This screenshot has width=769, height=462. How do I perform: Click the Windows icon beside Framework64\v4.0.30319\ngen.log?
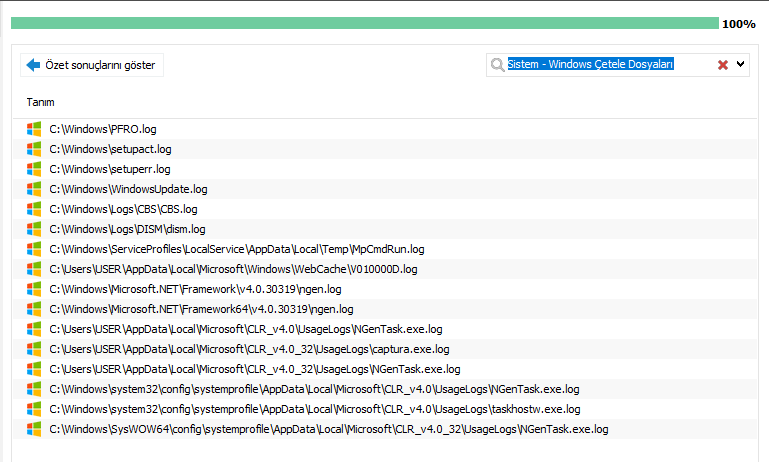pyautogui.click(x=34, y=309)
